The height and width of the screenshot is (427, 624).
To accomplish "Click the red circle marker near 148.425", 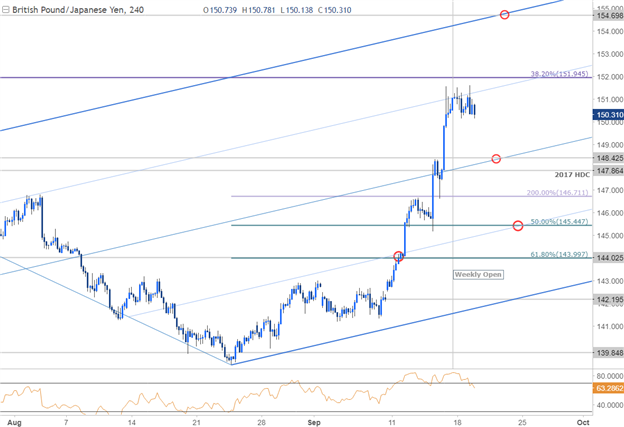I will (496, 158).
